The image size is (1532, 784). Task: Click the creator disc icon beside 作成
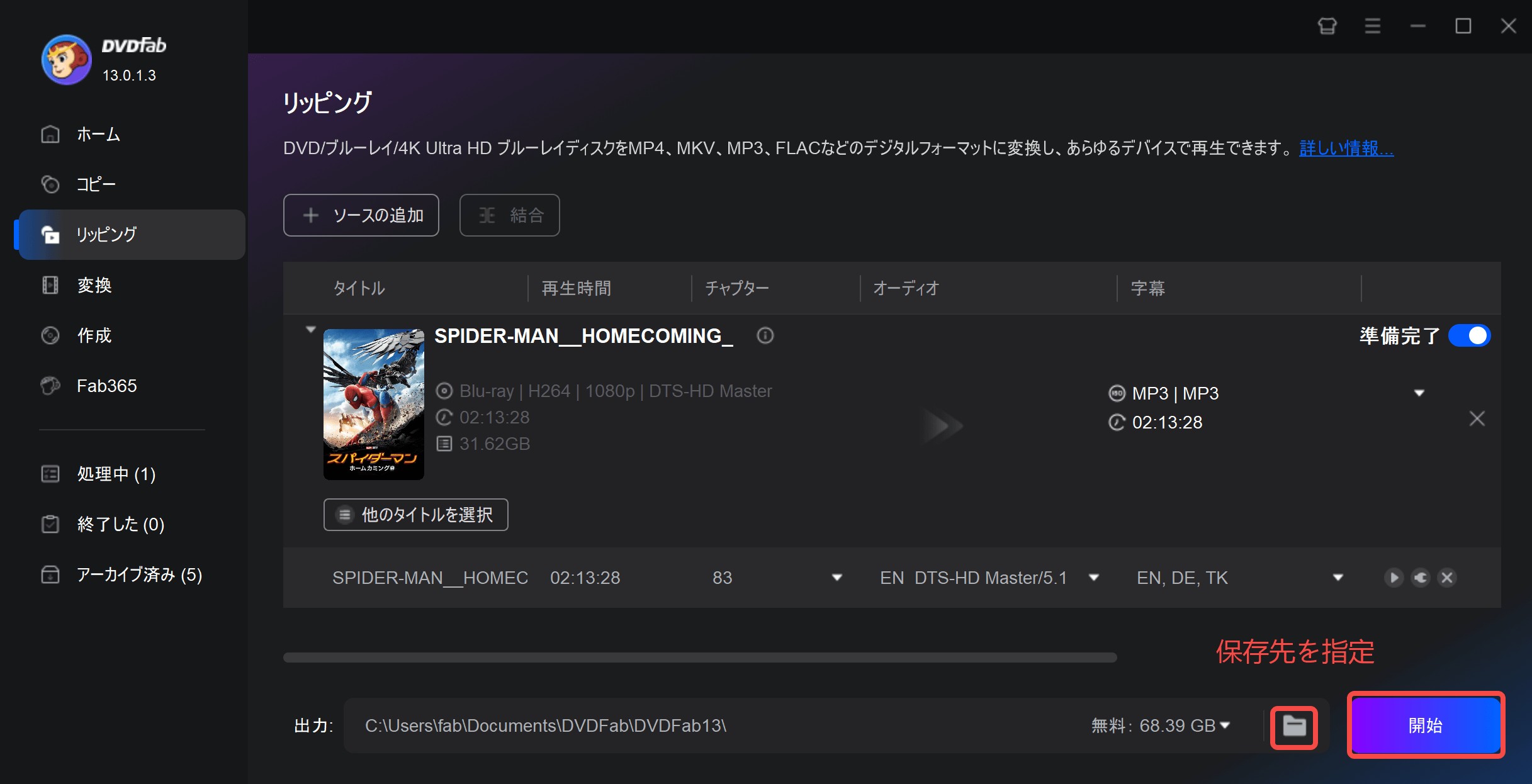(50, 335)
